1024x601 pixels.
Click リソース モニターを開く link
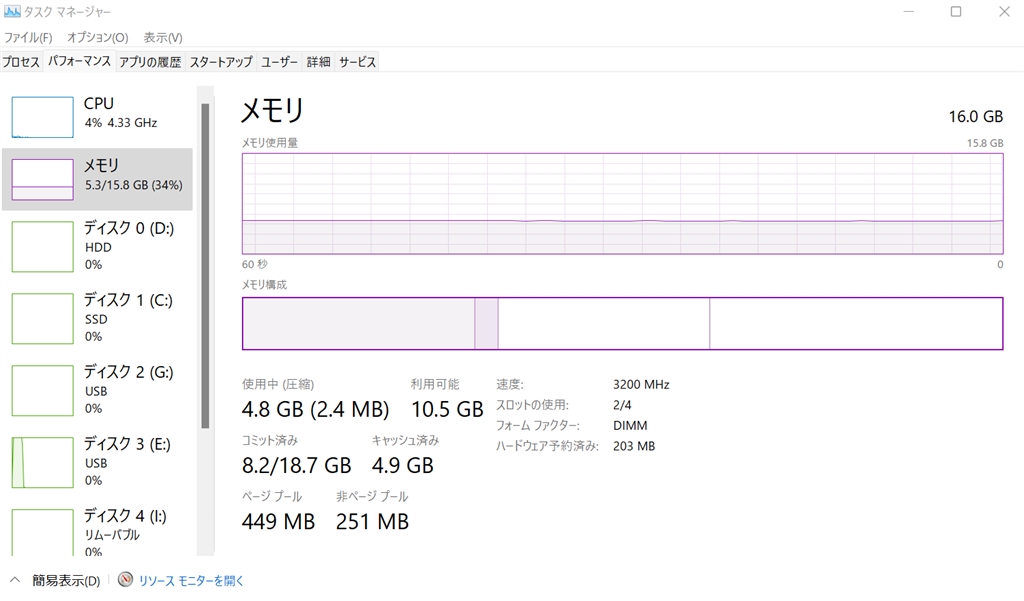coord(191,580)
